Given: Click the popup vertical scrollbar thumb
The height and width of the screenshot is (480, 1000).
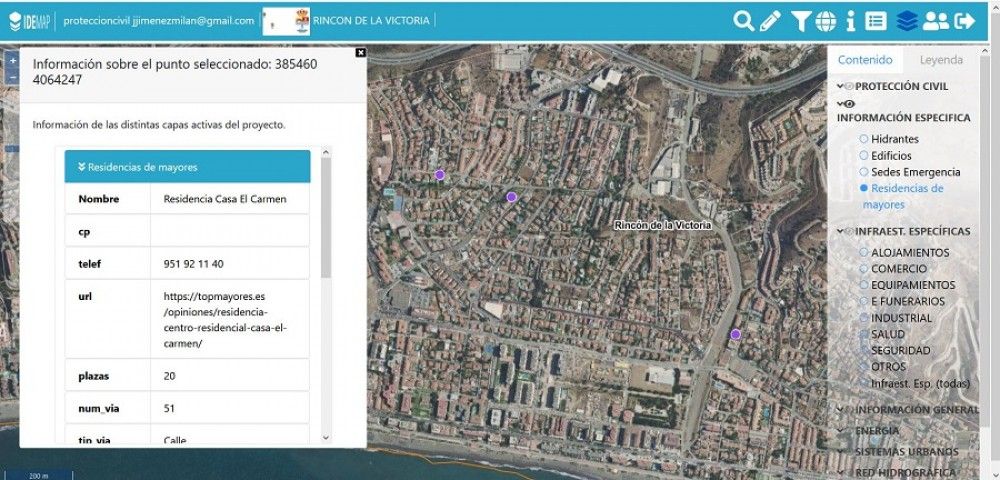Looking at the screenshot, I should coord(326,218).
